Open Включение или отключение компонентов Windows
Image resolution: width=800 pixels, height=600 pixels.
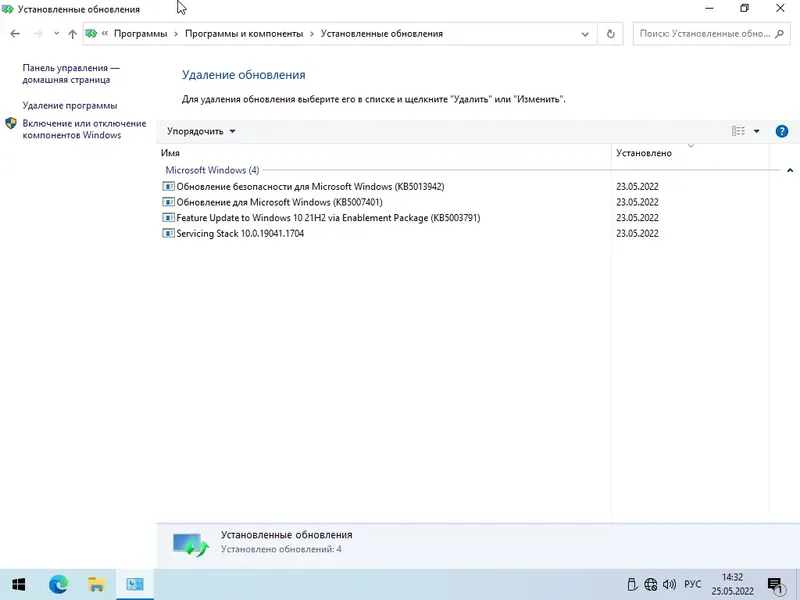click(84, 129)
